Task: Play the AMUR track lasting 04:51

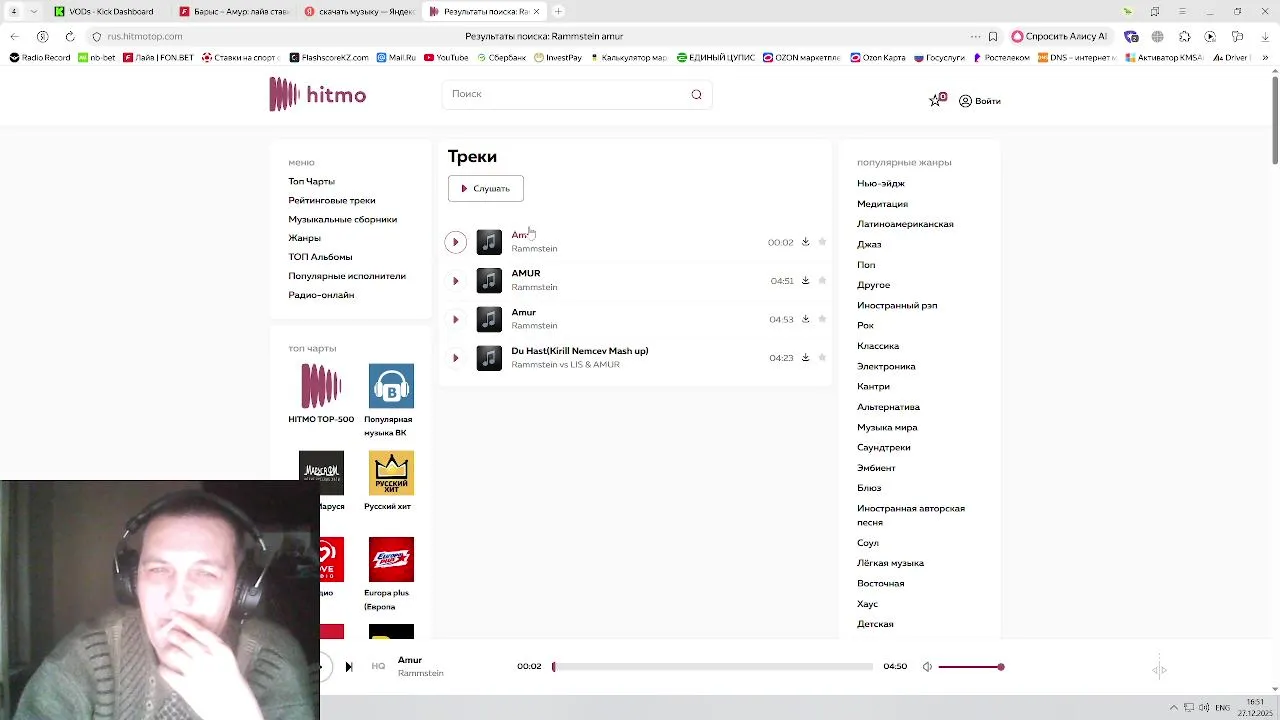Action: [x=455, y=281]
